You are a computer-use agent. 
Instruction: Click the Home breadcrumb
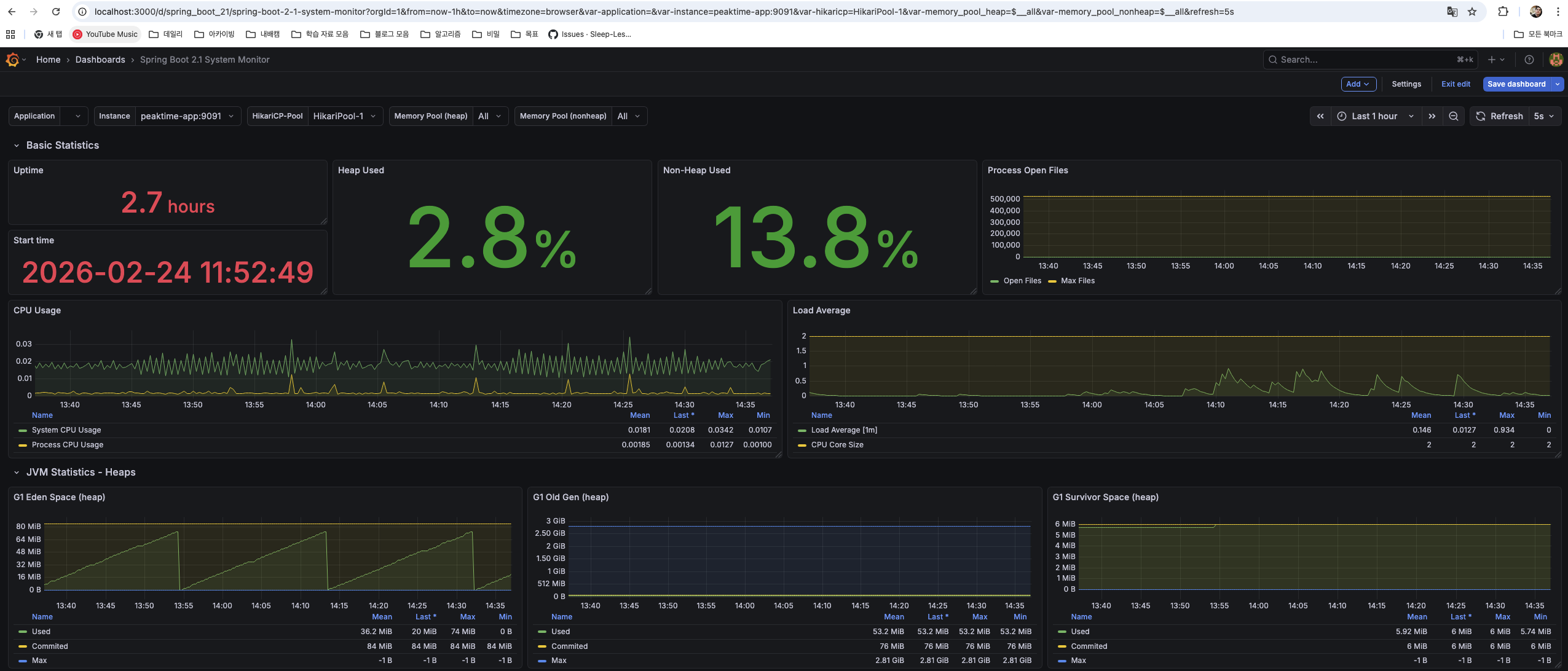(48, 60)
